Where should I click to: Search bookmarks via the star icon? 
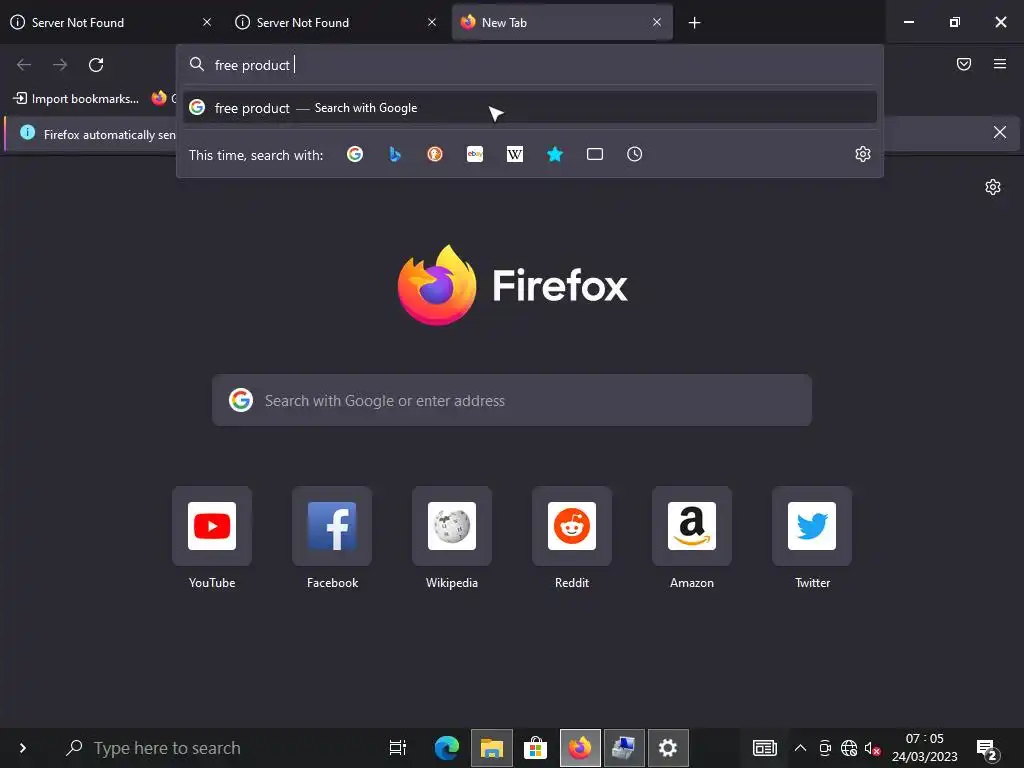click(x=554, y=154)
